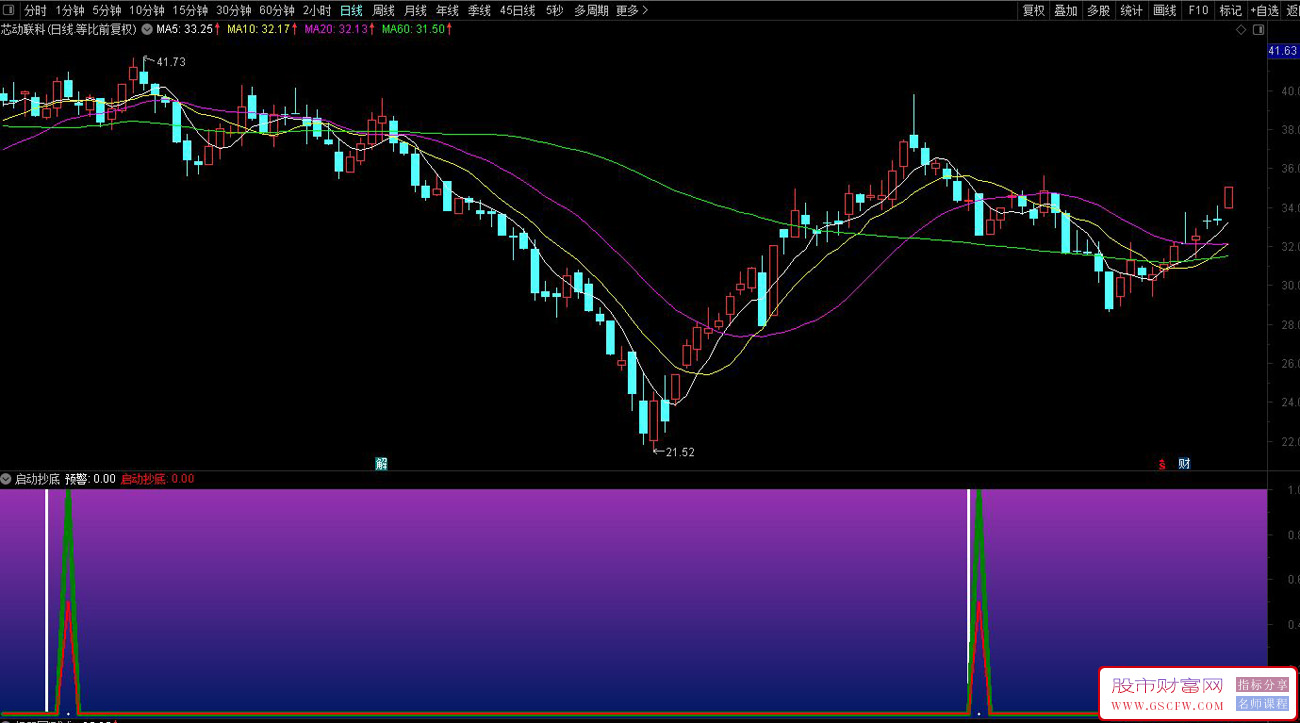Click the red $ marker icon at chart bottom
This screenshot has height=723, width=1300.
[x=1162, y=464]
